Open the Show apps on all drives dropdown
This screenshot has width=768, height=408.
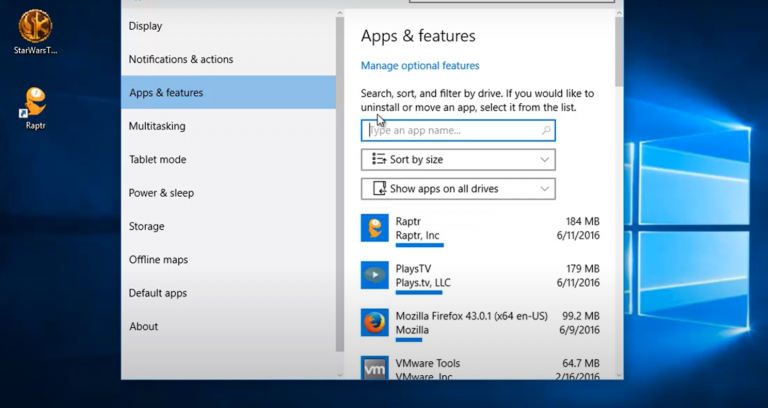458,189
